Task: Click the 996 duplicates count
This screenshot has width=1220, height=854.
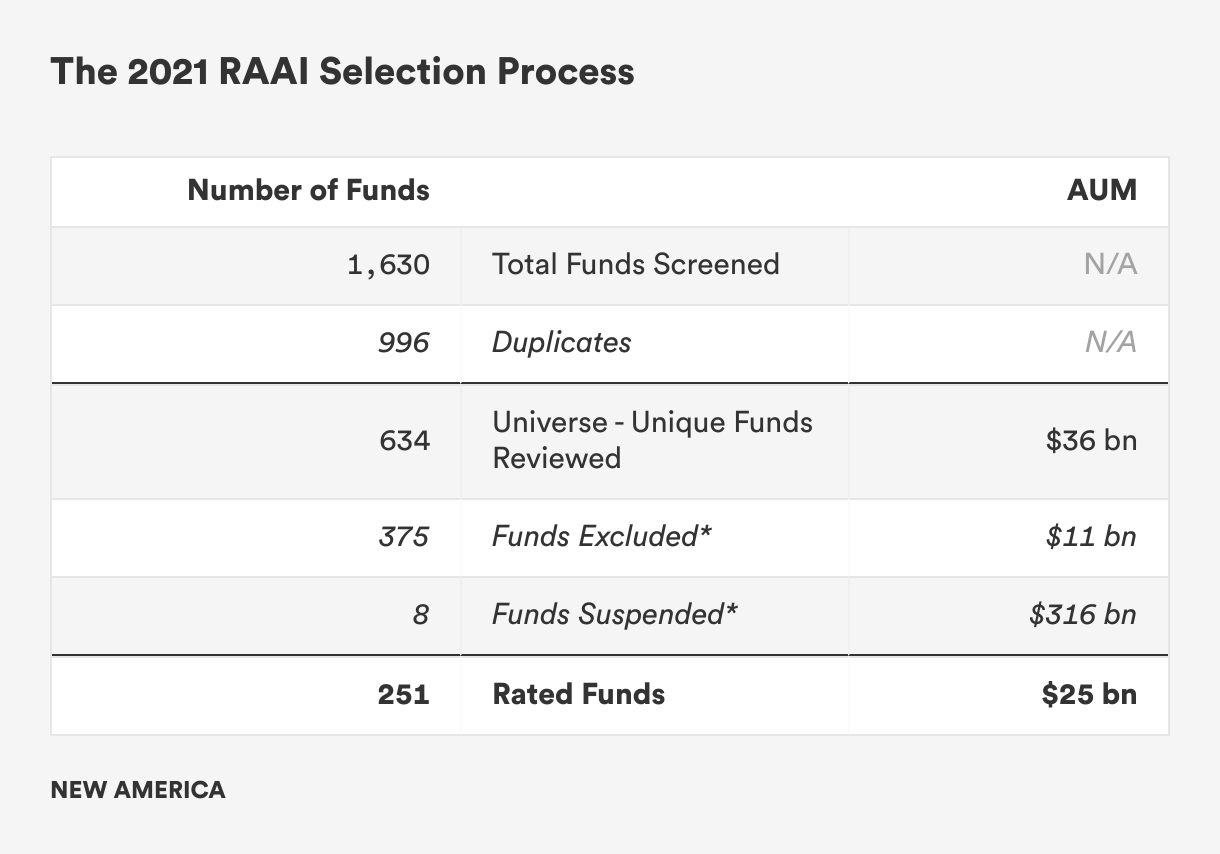Action: click(x=404, y=343)
